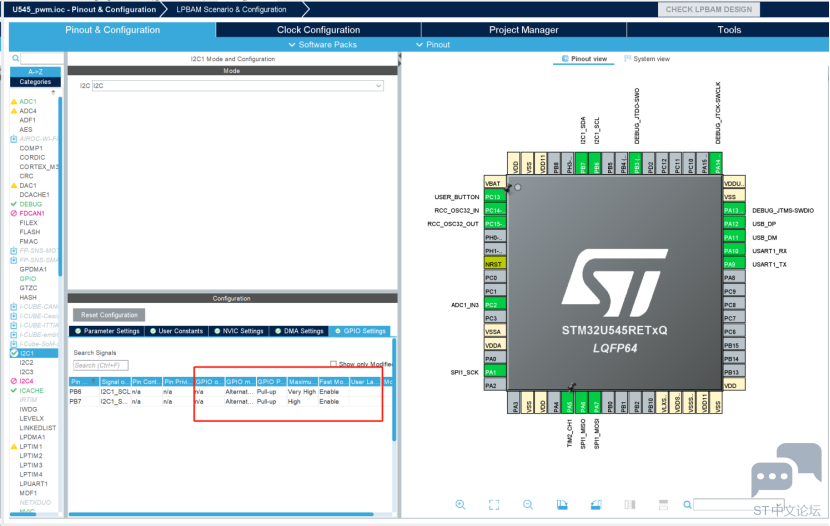The height and width of the screenshot is (526, 830).
Task: Click the Reset Configuration button
Action: 109,315
